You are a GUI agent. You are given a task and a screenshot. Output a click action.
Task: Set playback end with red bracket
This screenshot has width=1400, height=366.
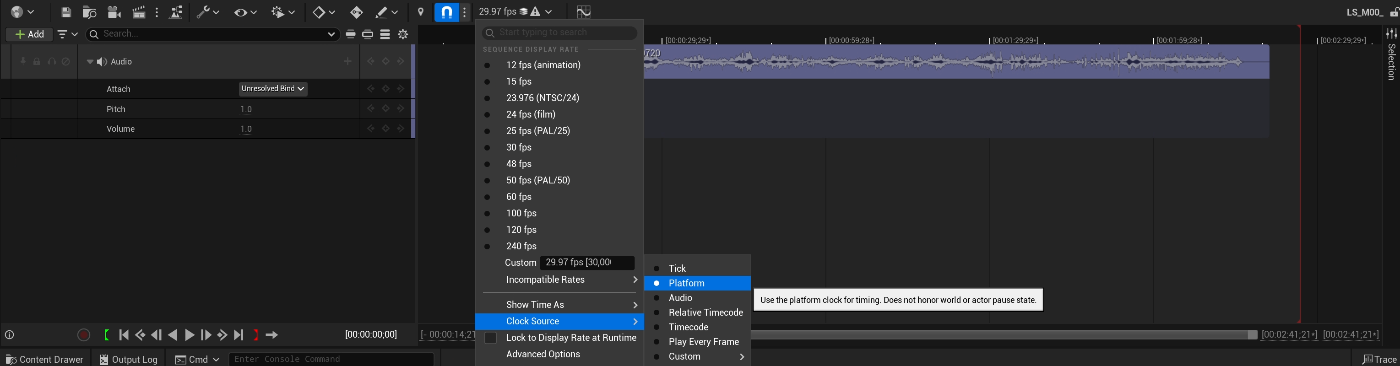(x=256, y=335)
